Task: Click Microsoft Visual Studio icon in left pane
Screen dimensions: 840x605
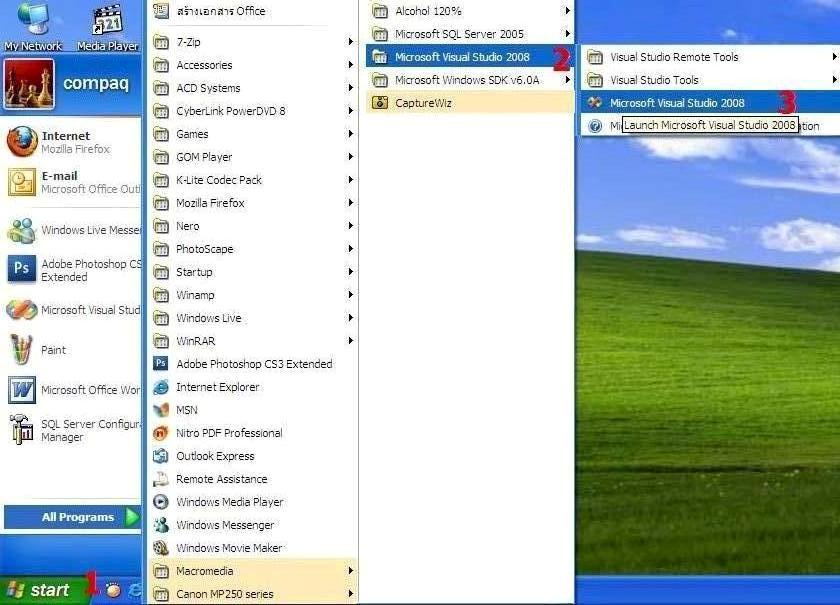Action: [x=21, y=310]
